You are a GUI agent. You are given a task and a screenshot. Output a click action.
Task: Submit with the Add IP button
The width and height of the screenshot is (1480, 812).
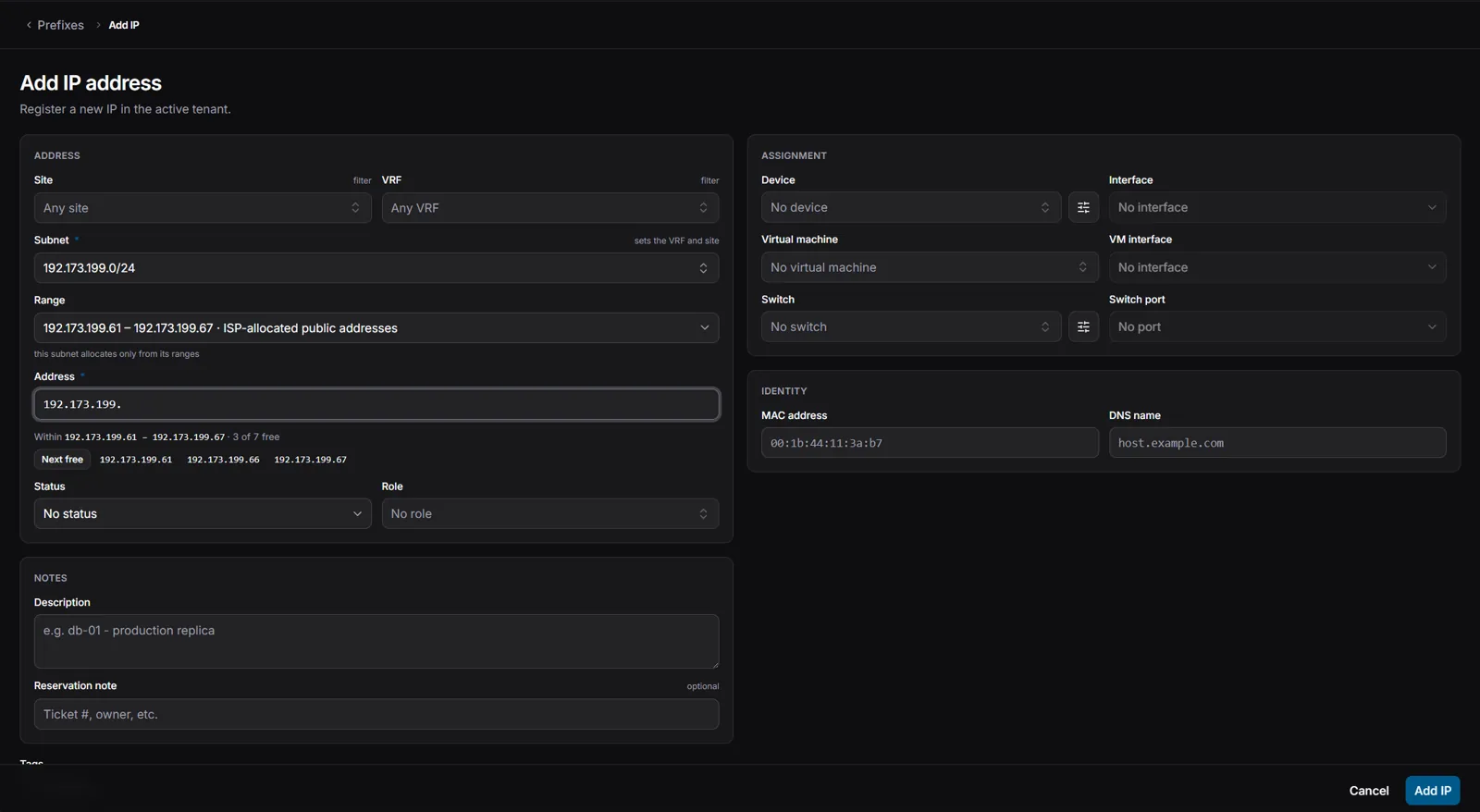(x=1433, y=791)
